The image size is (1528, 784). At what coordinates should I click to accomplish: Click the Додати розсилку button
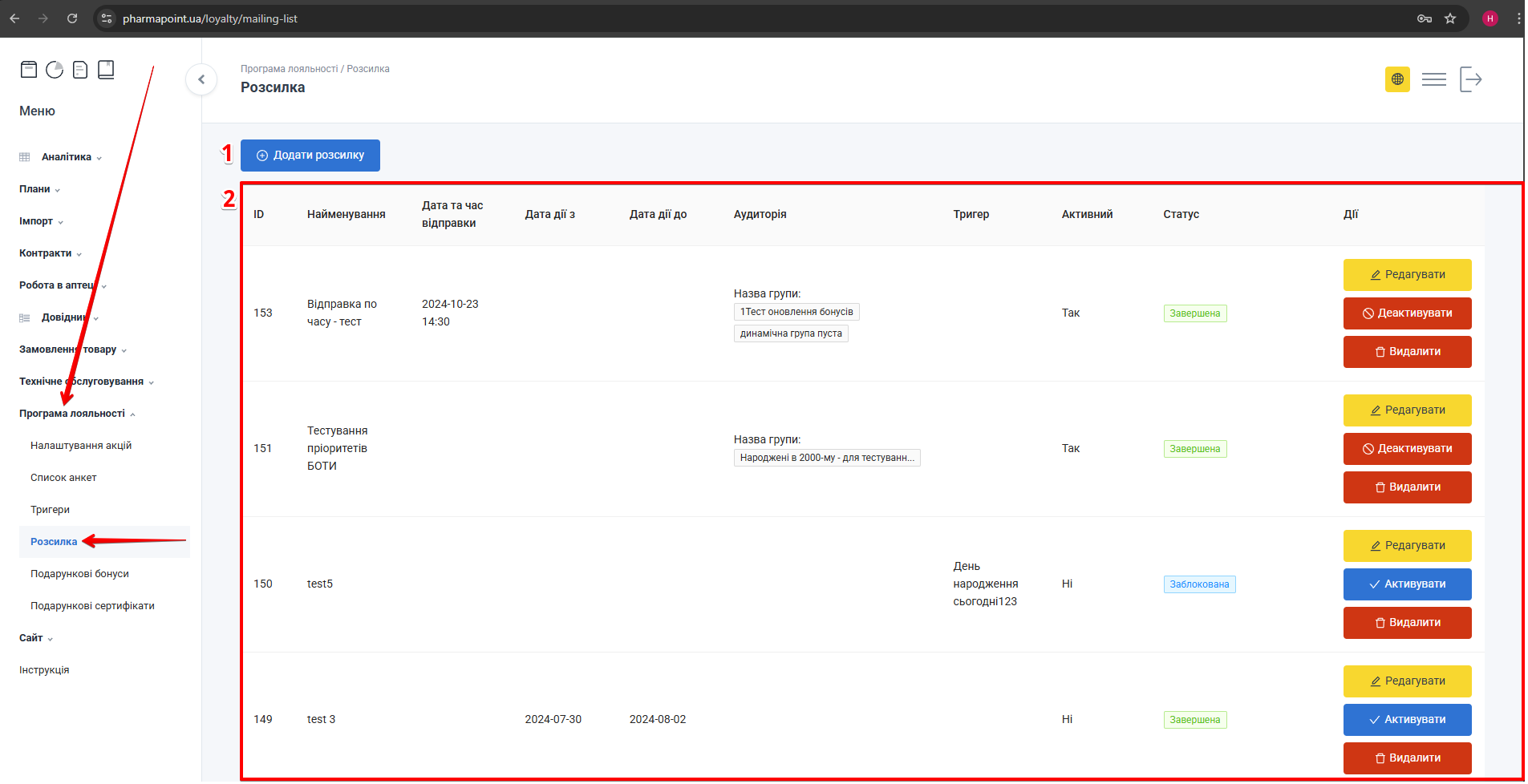pyautogui.click(x=310, y=156)
